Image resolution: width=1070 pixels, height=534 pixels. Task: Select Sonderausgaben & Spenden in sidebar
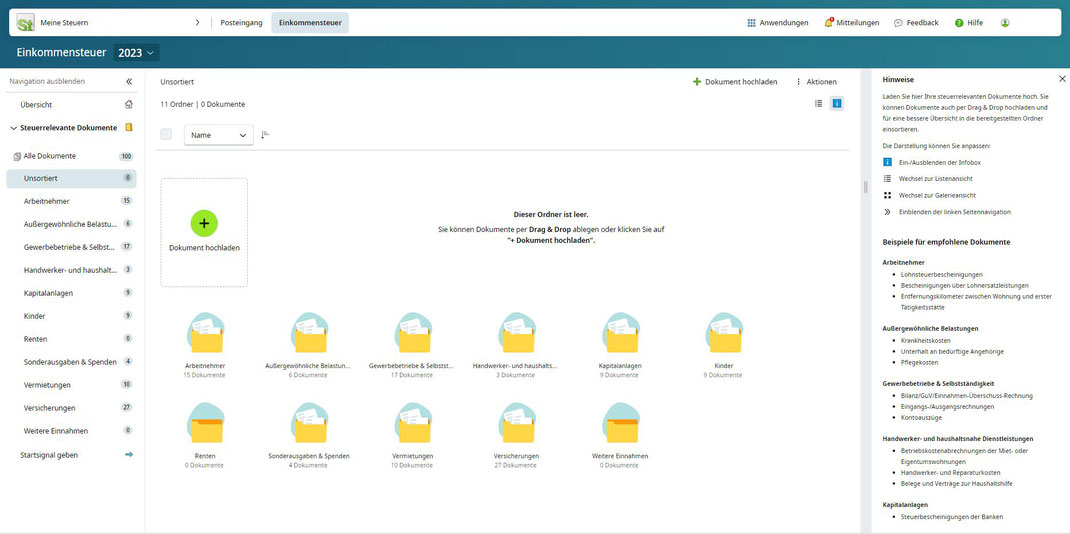(x=72, y=362)
